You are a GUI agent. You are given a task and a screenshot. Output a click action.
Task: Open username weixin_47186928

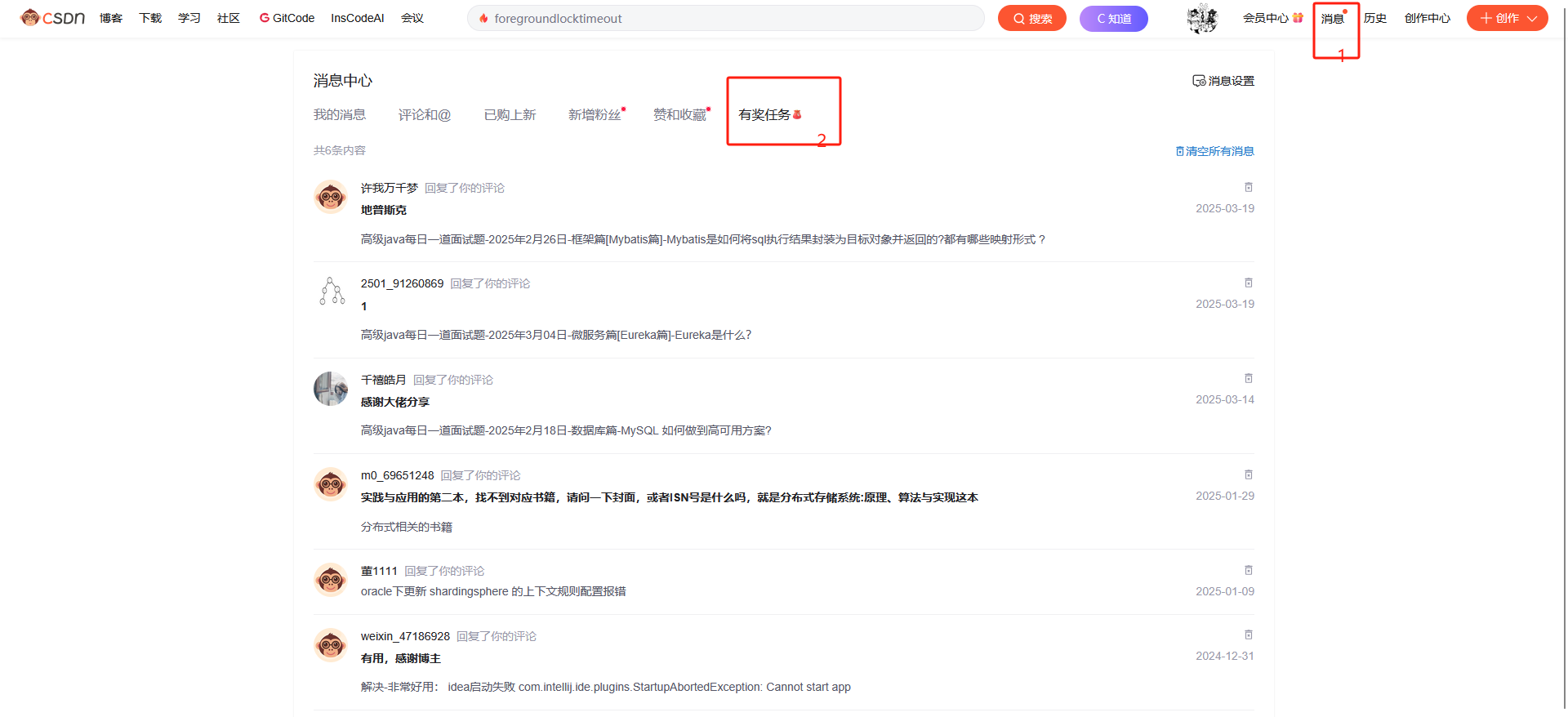(405, 636)
